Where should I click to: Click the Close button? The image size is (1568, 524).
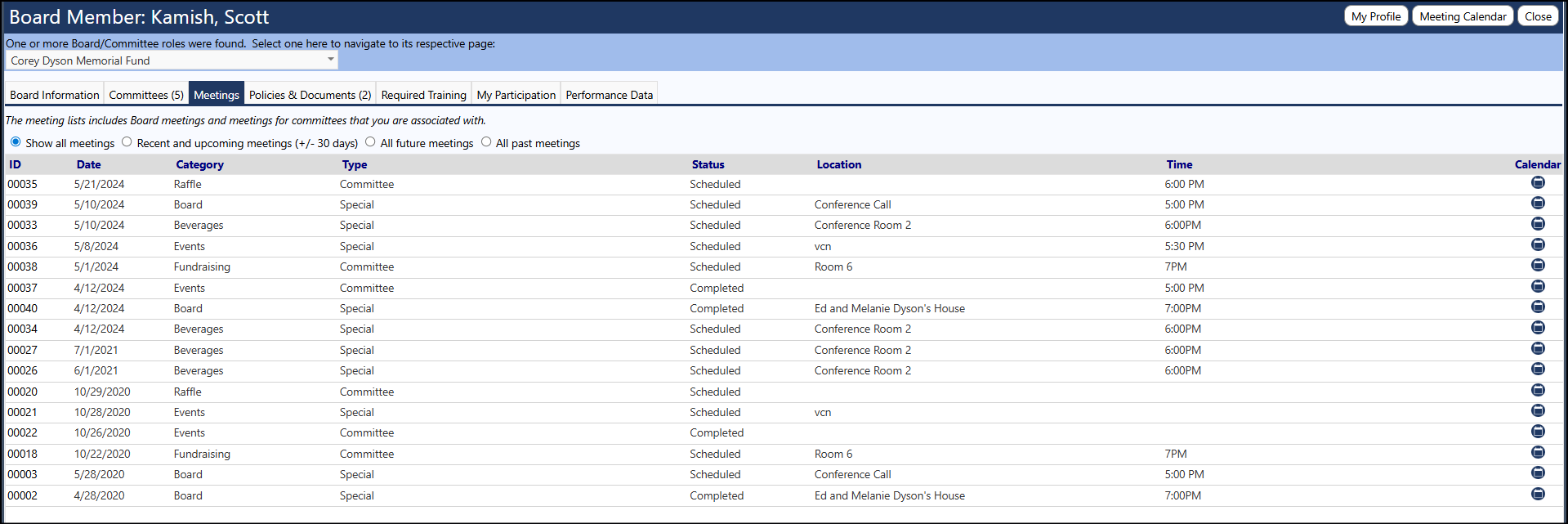(1538, 16)
